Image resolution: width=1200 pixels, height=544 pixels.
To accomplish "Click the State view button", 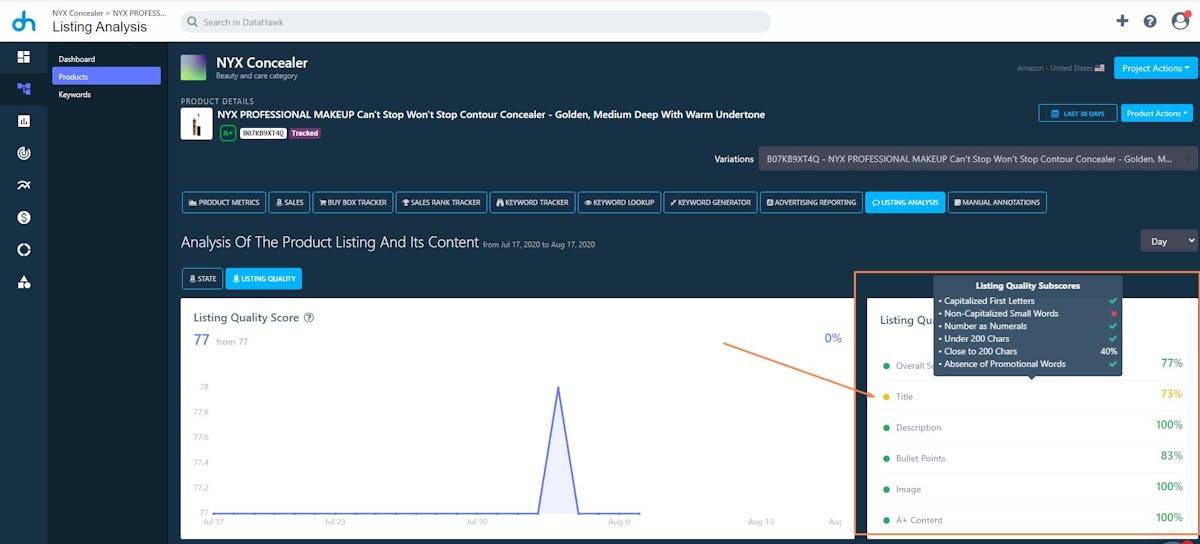I will [x=202, y=279].
